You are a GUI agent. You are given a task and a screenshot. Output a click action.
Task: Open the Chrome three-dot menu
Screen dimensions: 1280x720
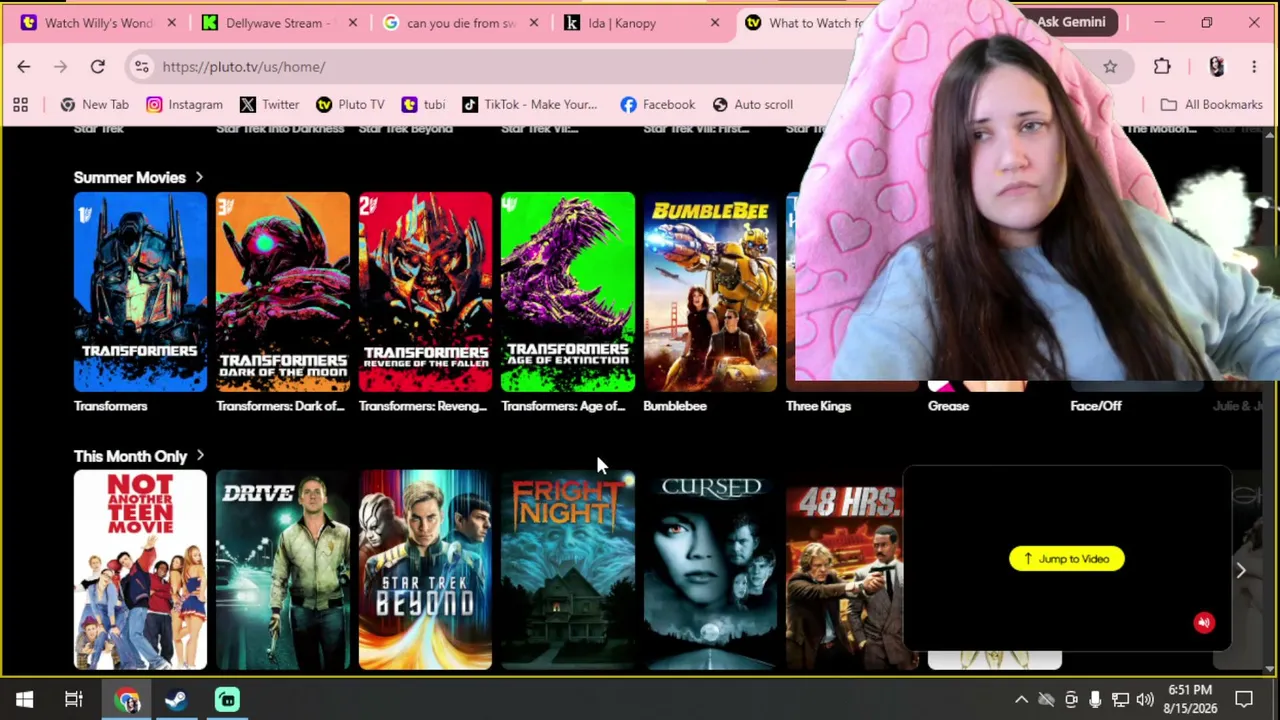coord(1254,67)
